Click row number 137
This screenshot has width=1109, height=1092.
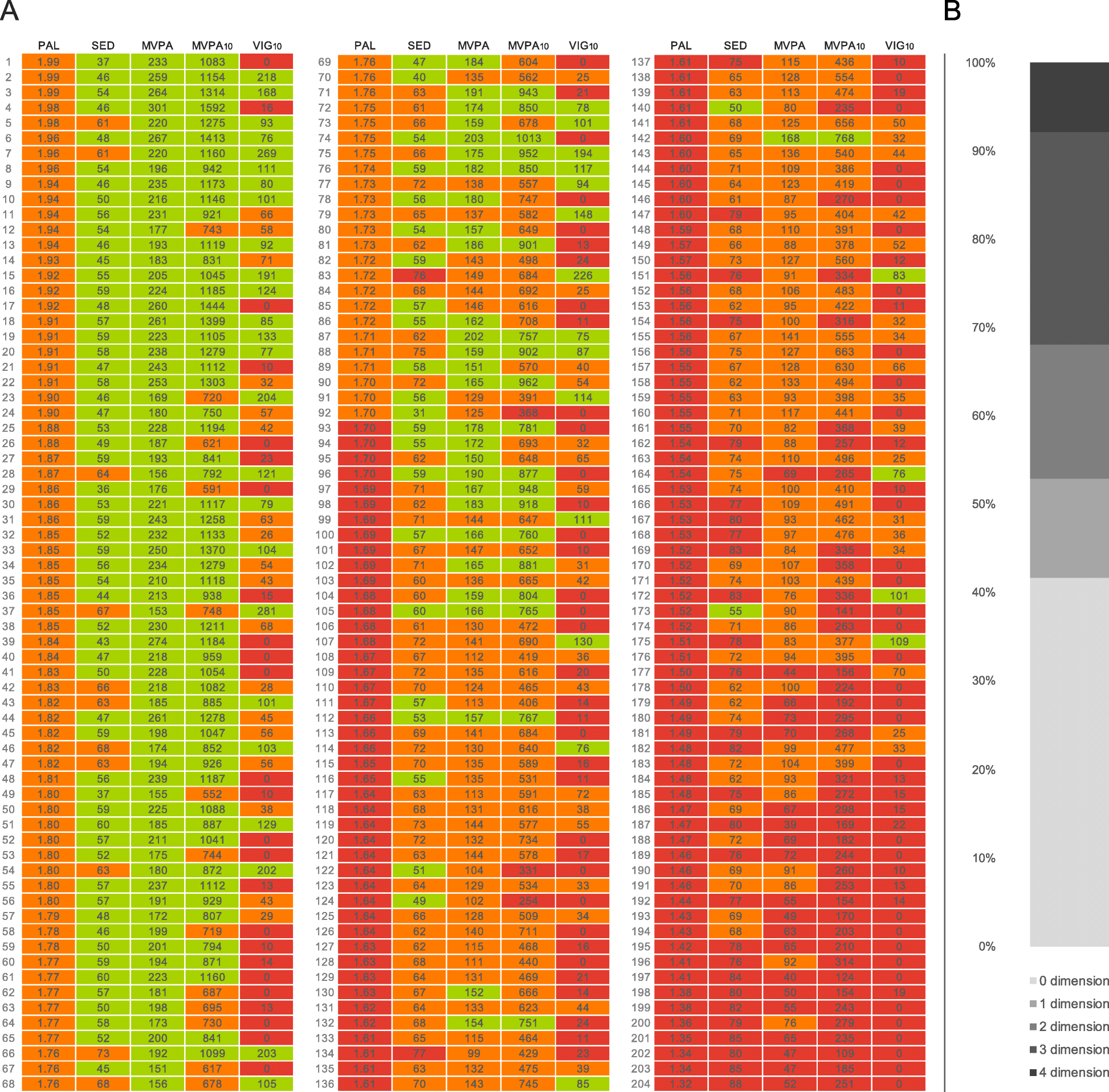coord(641,62)
